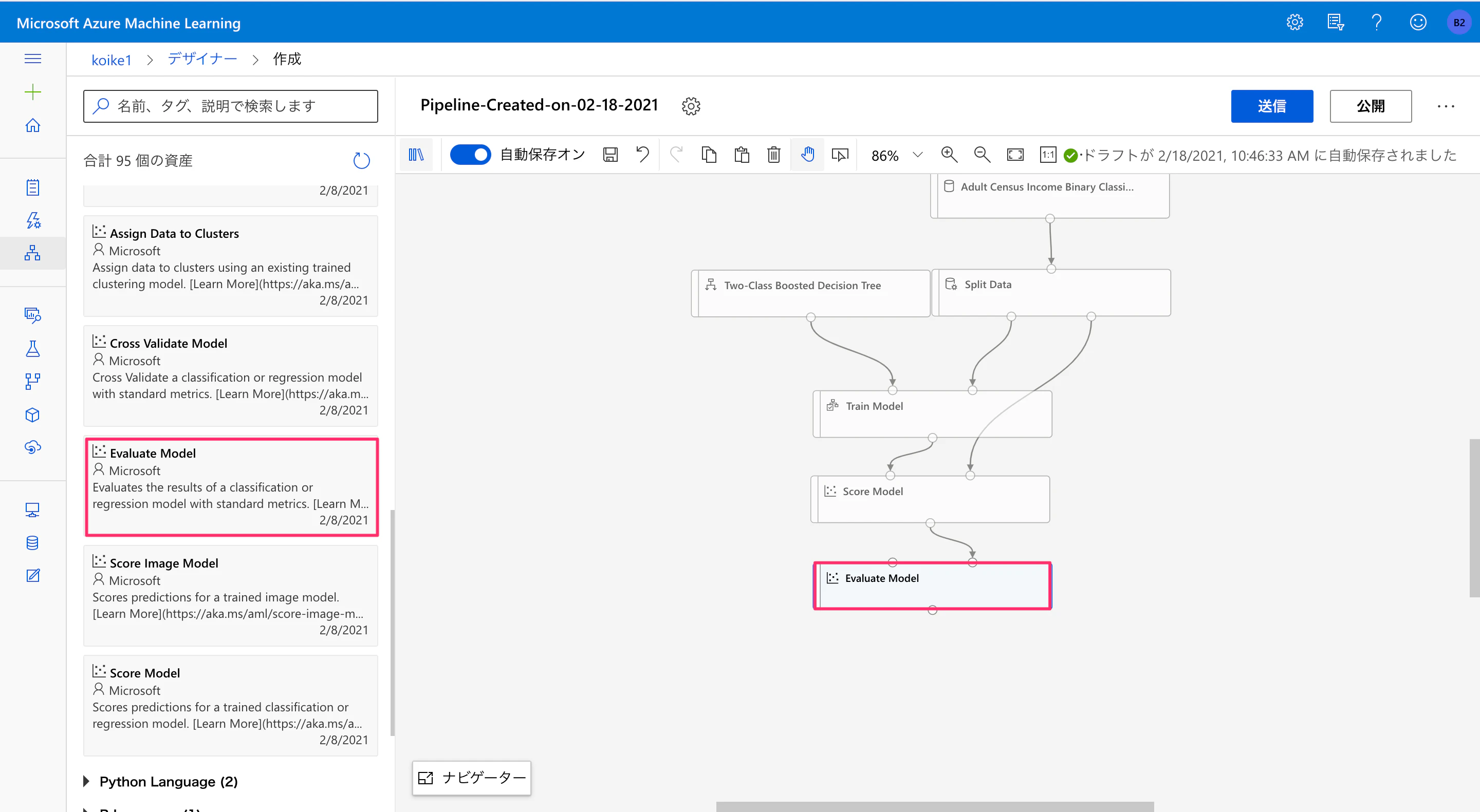Zoom in on the pipeline canvas
1480x812 pixels.
[949, 155]
